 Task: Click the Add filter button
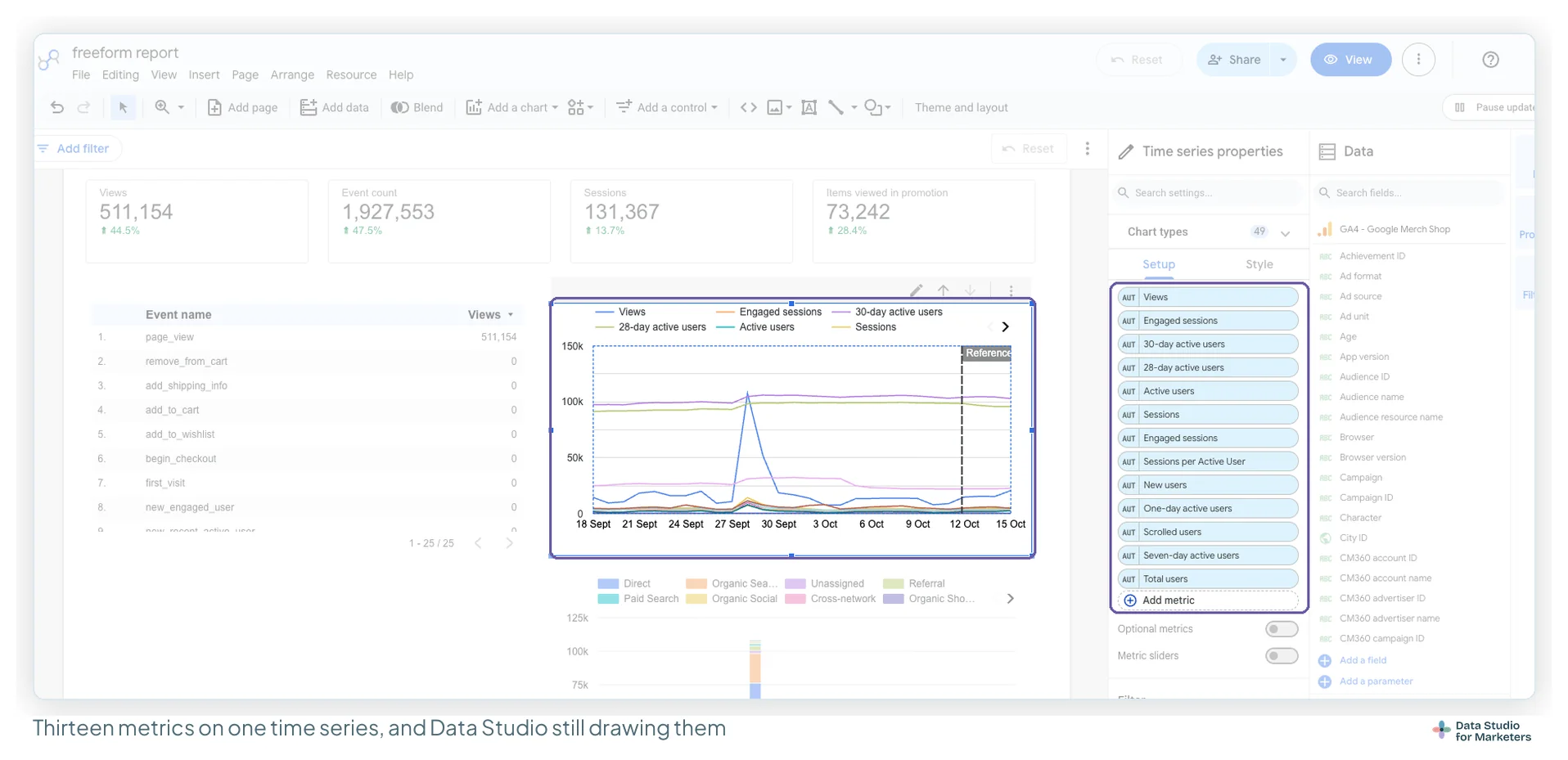(x=73, y=148)
